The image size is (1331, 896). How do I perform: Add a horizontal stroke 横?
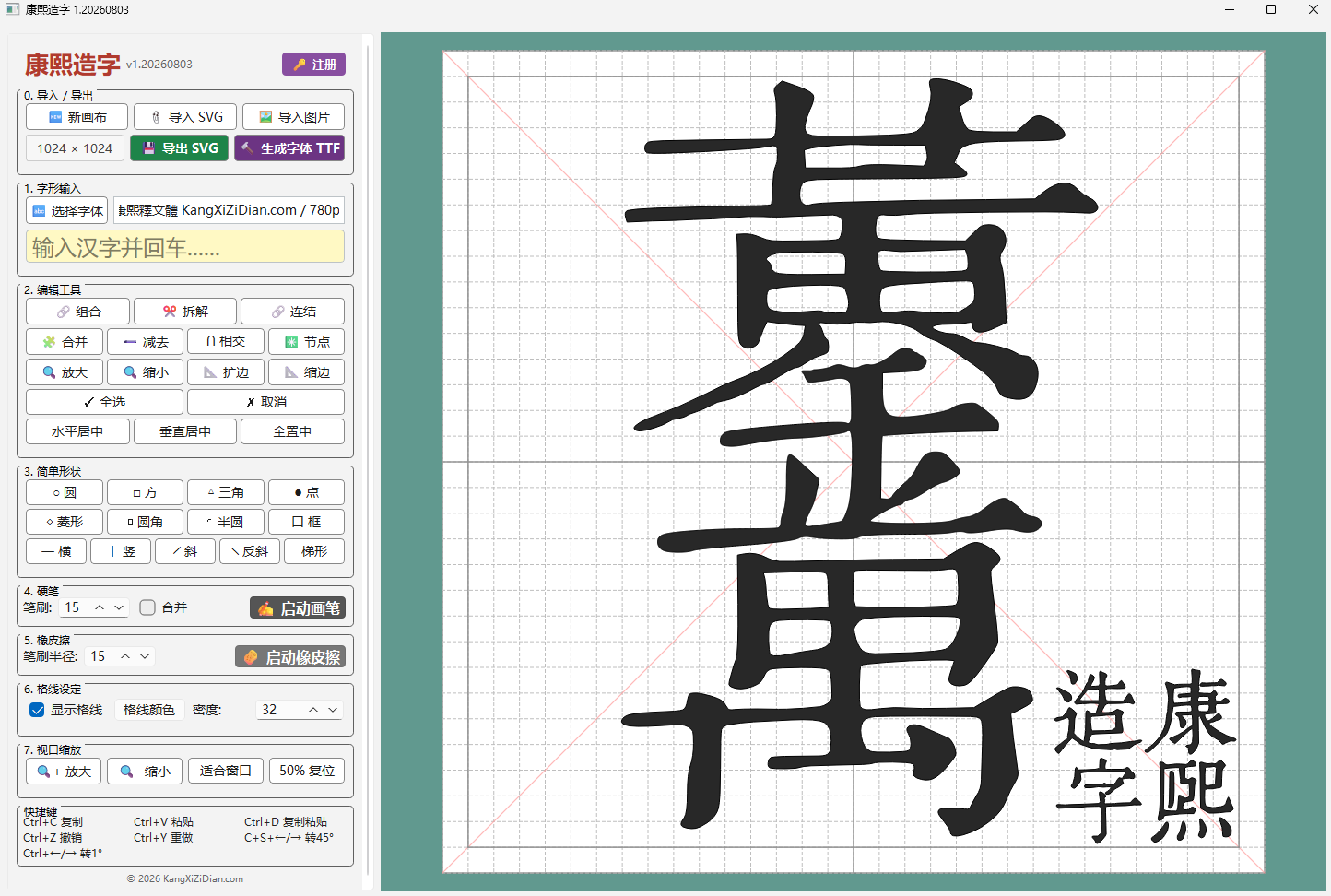[x=56, y=551]
